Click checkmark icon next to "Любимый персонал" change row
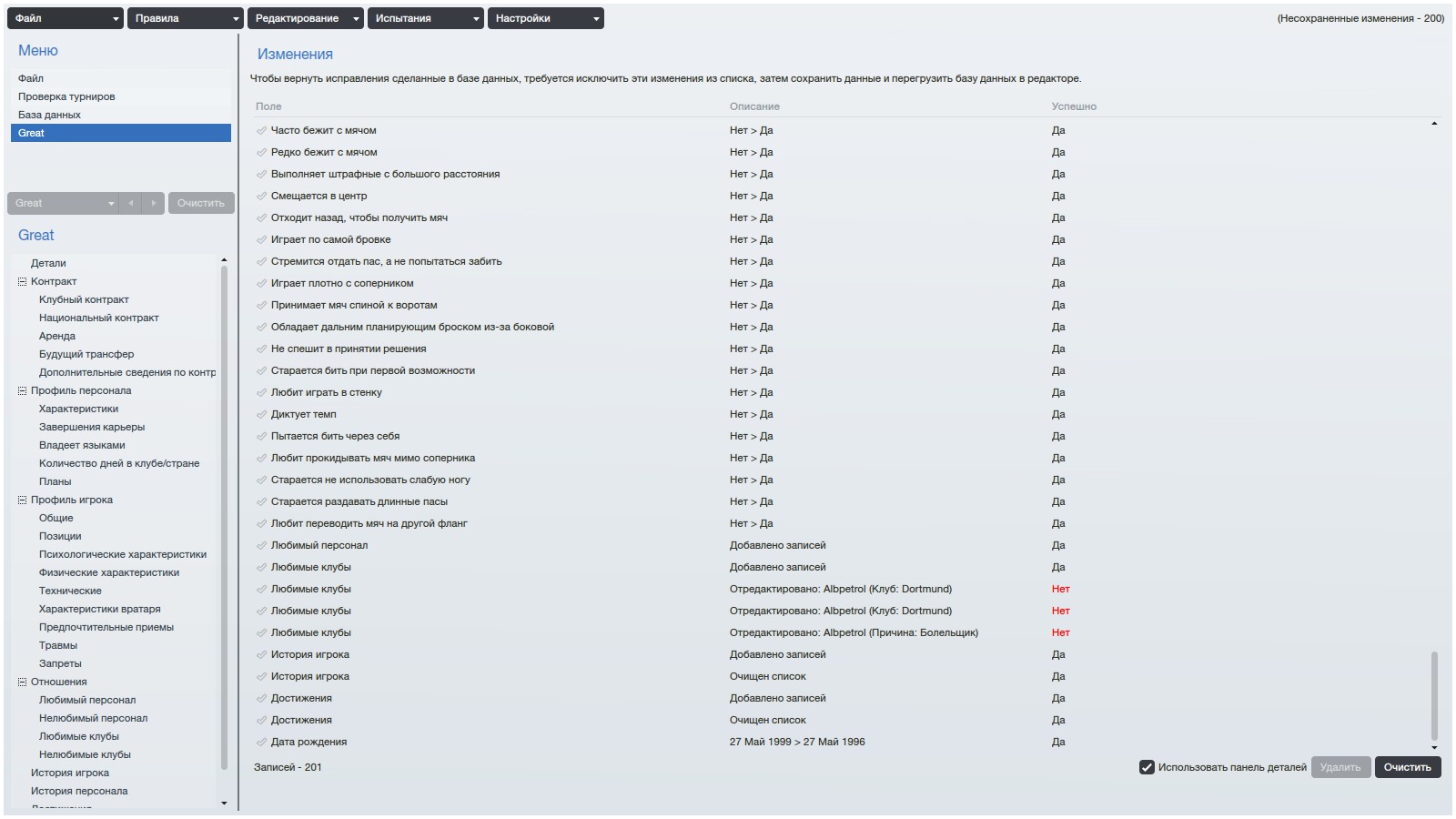The height and width of the screenshot is (819, 1456). [261, 545]
